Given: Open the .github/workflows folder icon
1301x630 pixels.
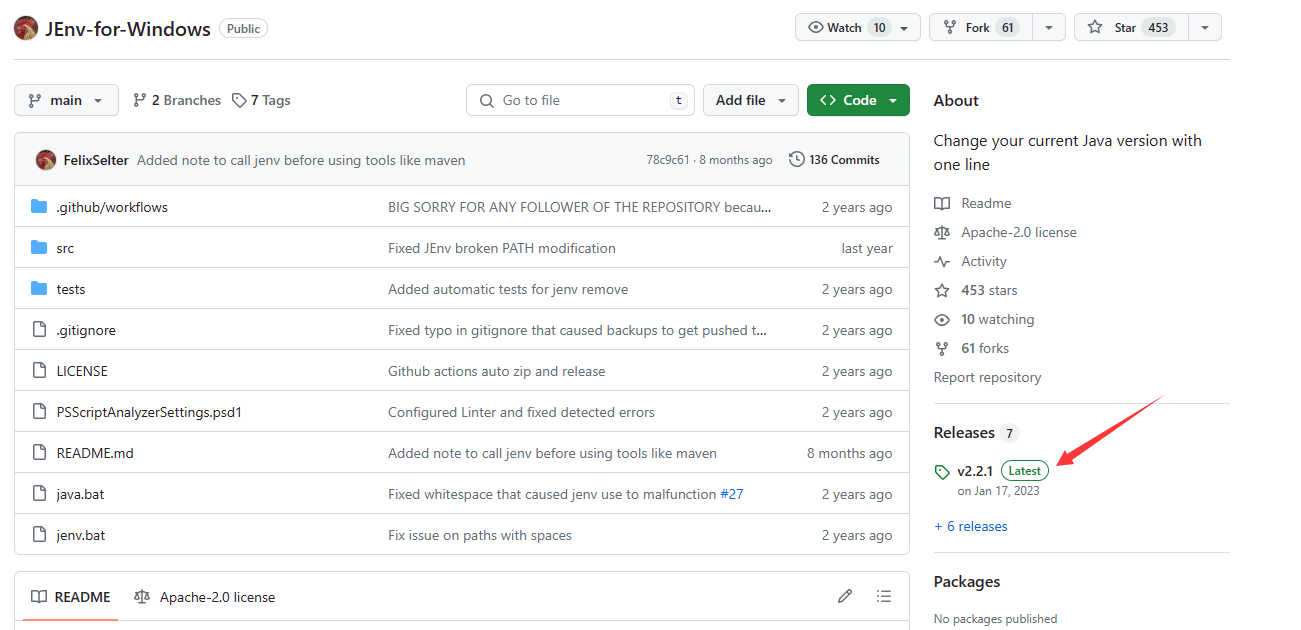Looking at the screenshot, I should (x=39, y=207).
